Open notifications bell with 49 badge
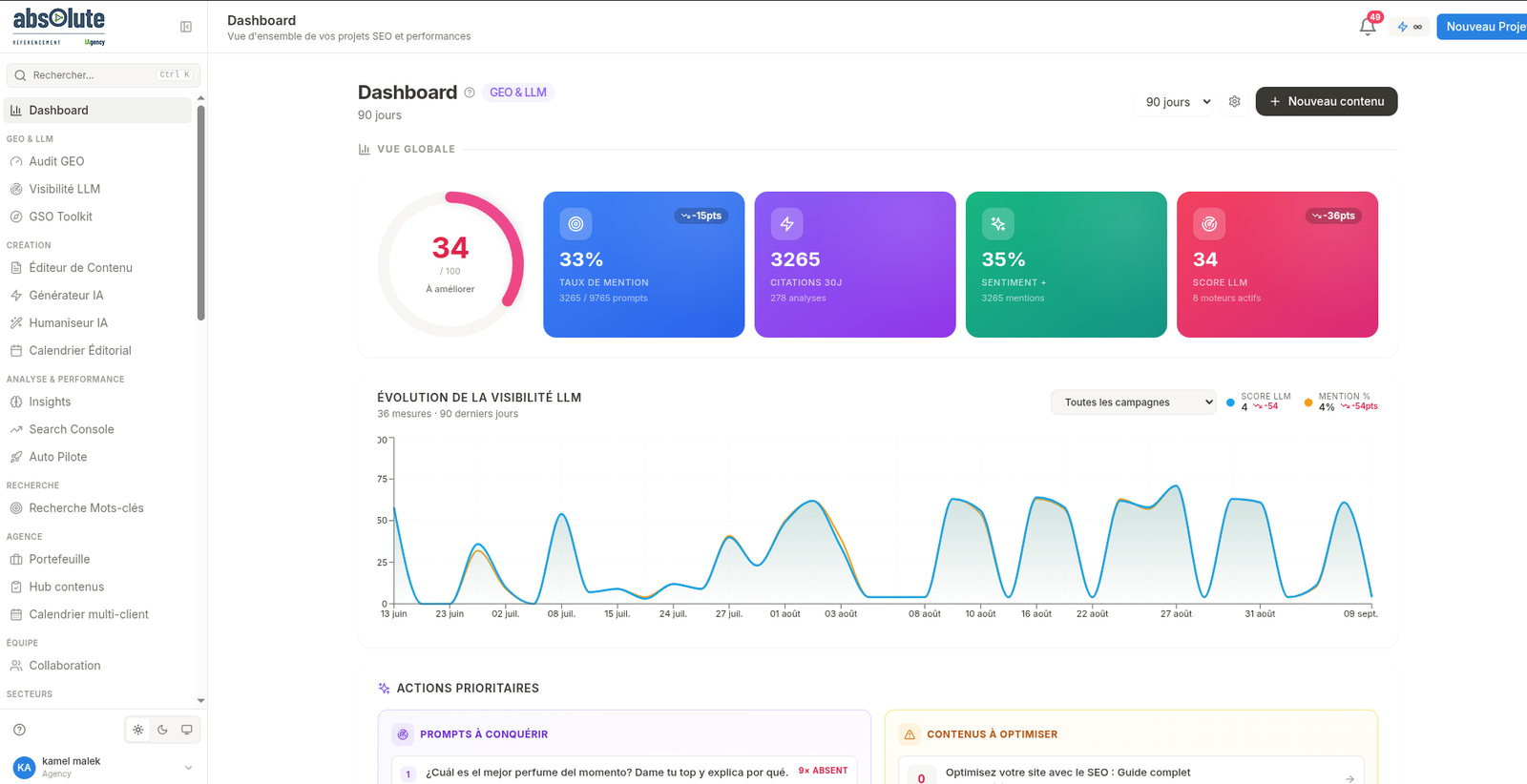 (1369, 26)
